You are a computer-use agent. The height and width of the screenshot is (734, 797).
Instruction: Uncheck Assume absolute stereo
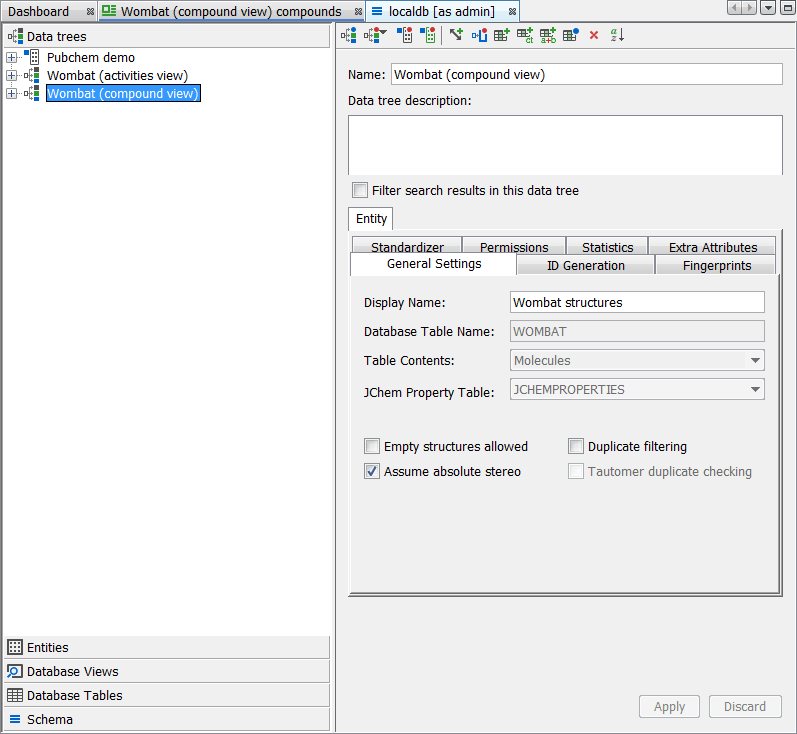pyautogui.click(x=372, y=471)
